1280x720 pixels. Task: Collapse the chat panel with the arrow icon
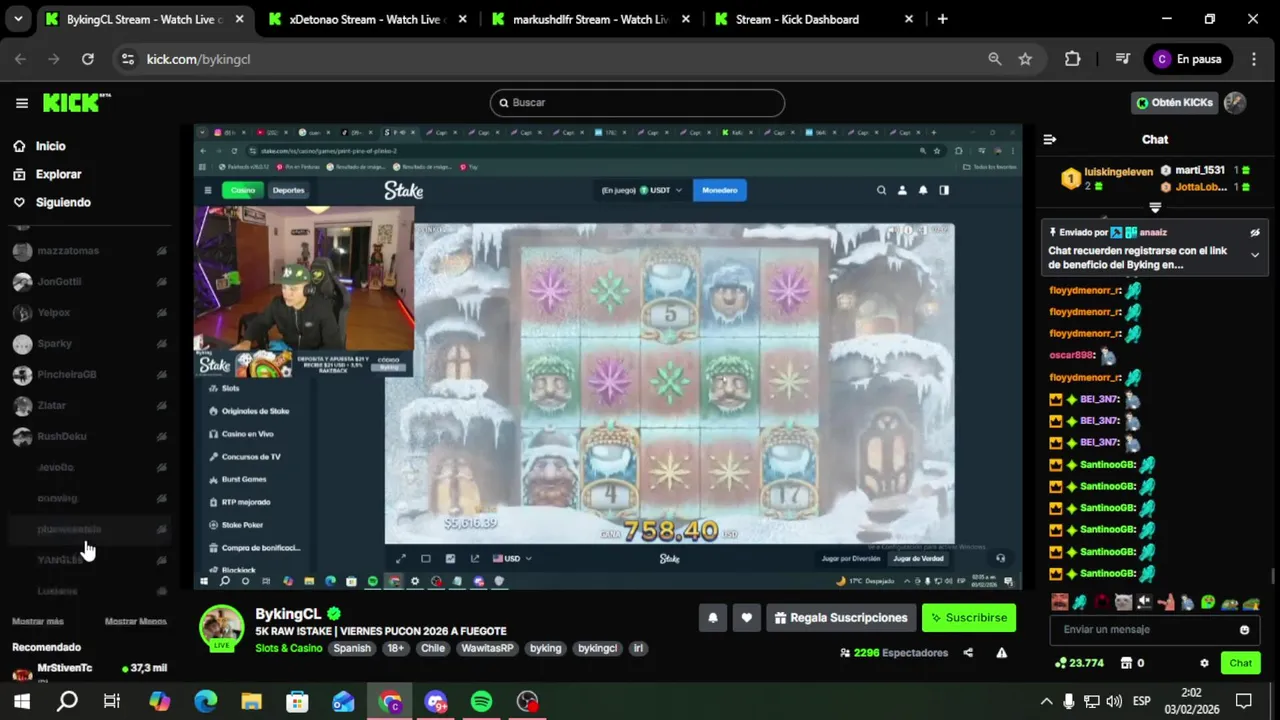(x=1049, y=140)
